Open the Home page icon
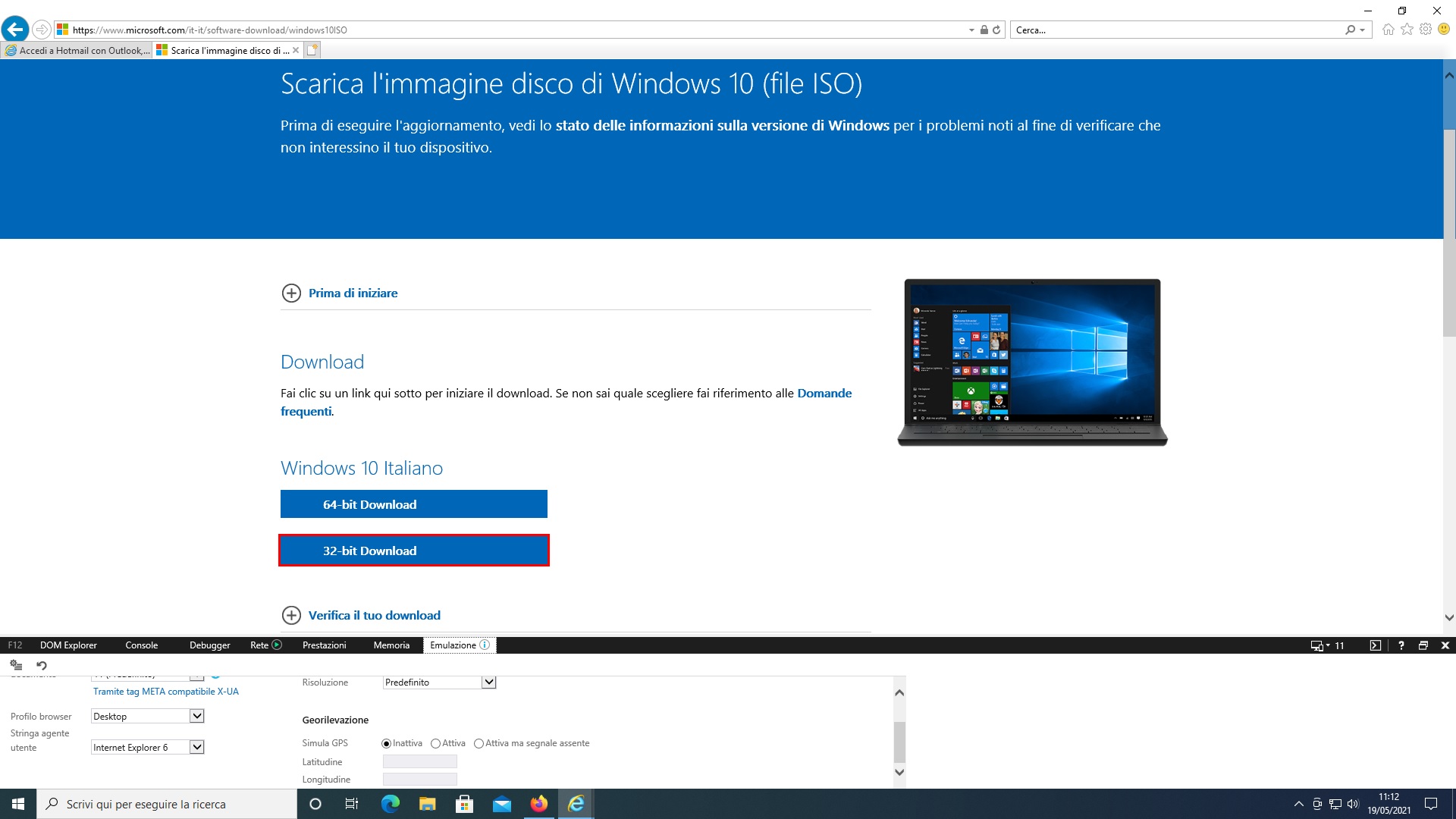The image size is (1456, 819). coord(1388,30)
